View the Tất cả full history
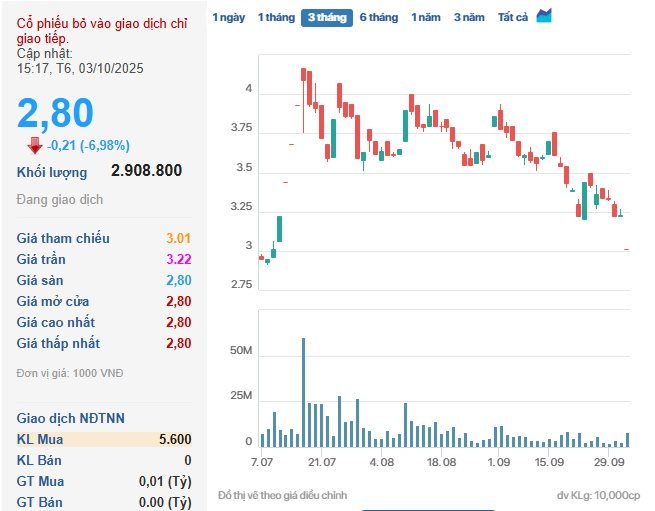 tap(513, 18)
